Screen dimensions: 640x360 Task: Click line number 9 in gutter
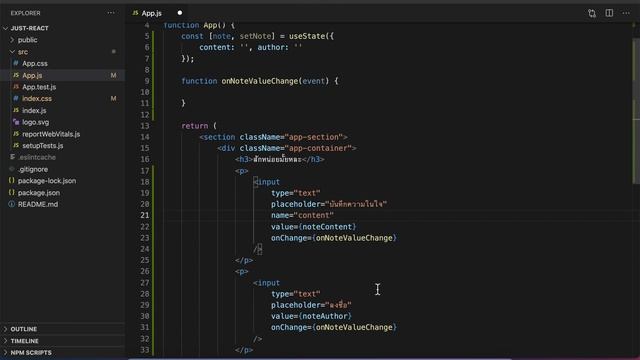click(147, 81)
